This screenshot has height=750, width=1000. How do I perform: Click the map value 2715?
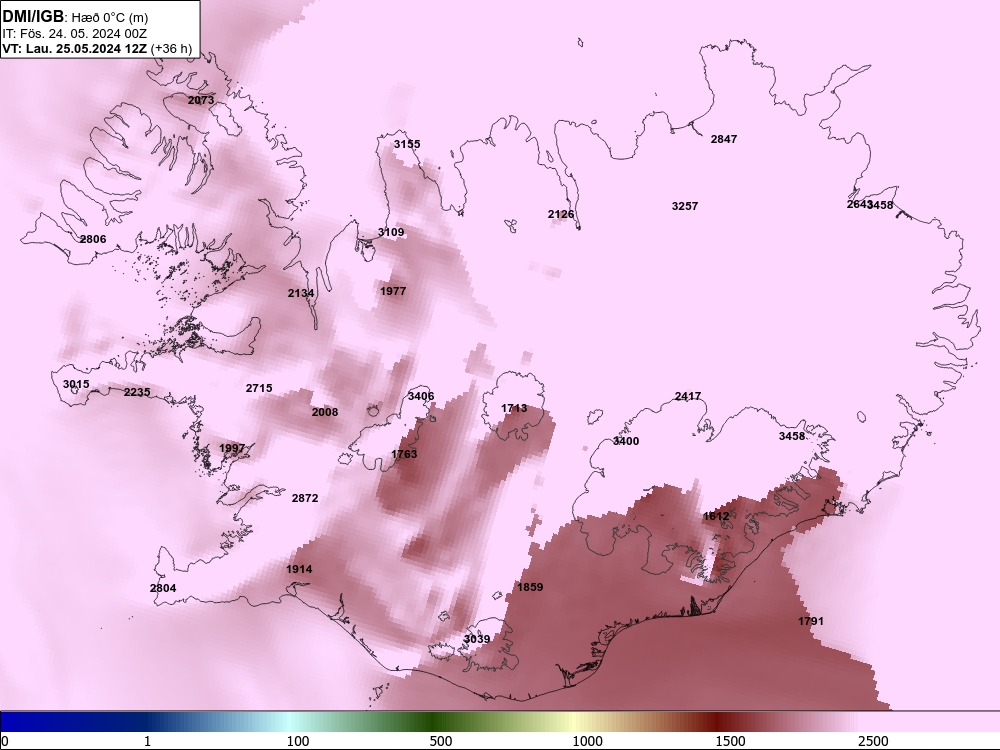pyautogui.click(x=259, y=388)
